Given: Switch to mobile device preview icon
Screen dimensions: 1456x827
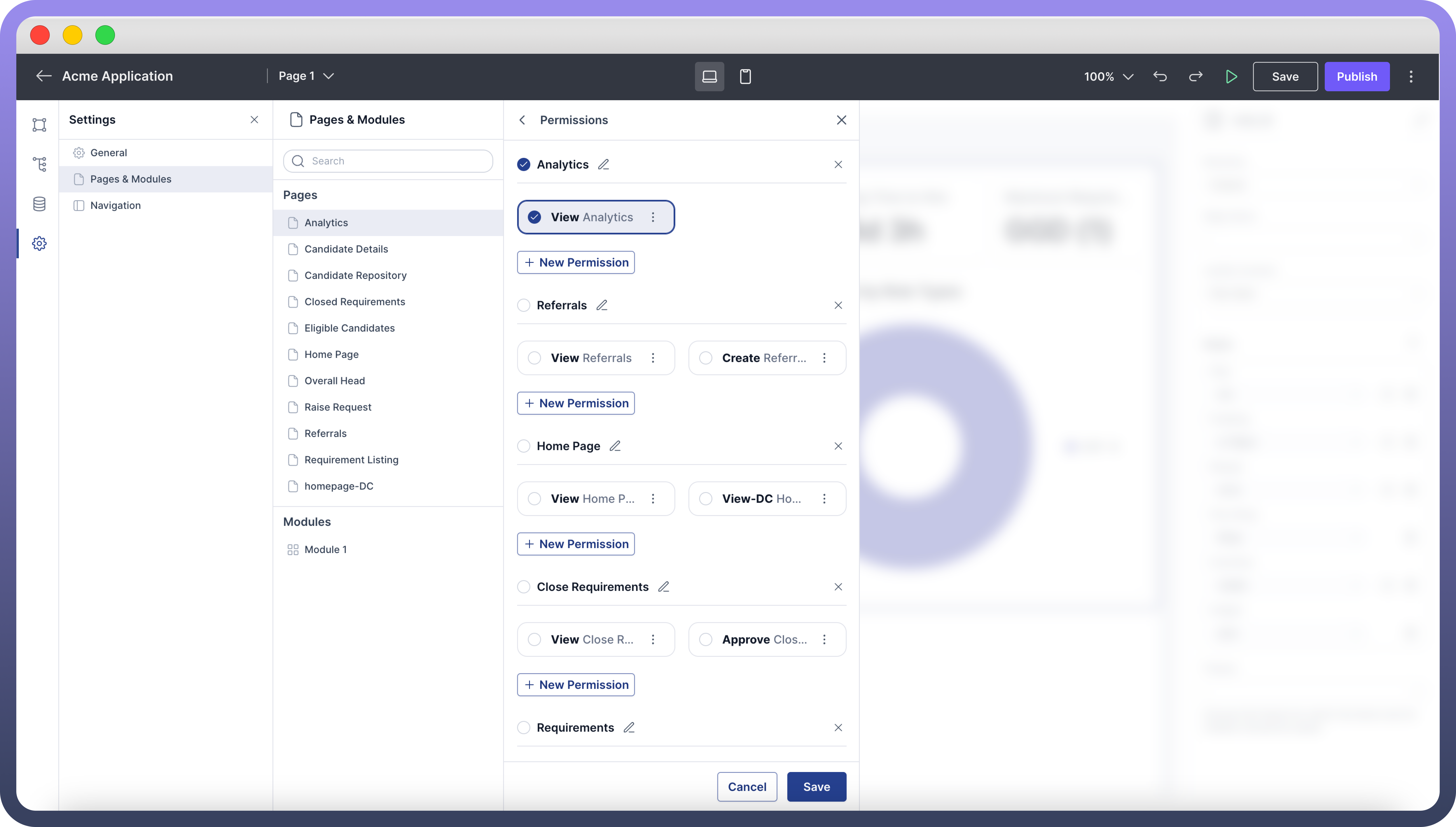Looking at the screenshot, I should point(745,76).
